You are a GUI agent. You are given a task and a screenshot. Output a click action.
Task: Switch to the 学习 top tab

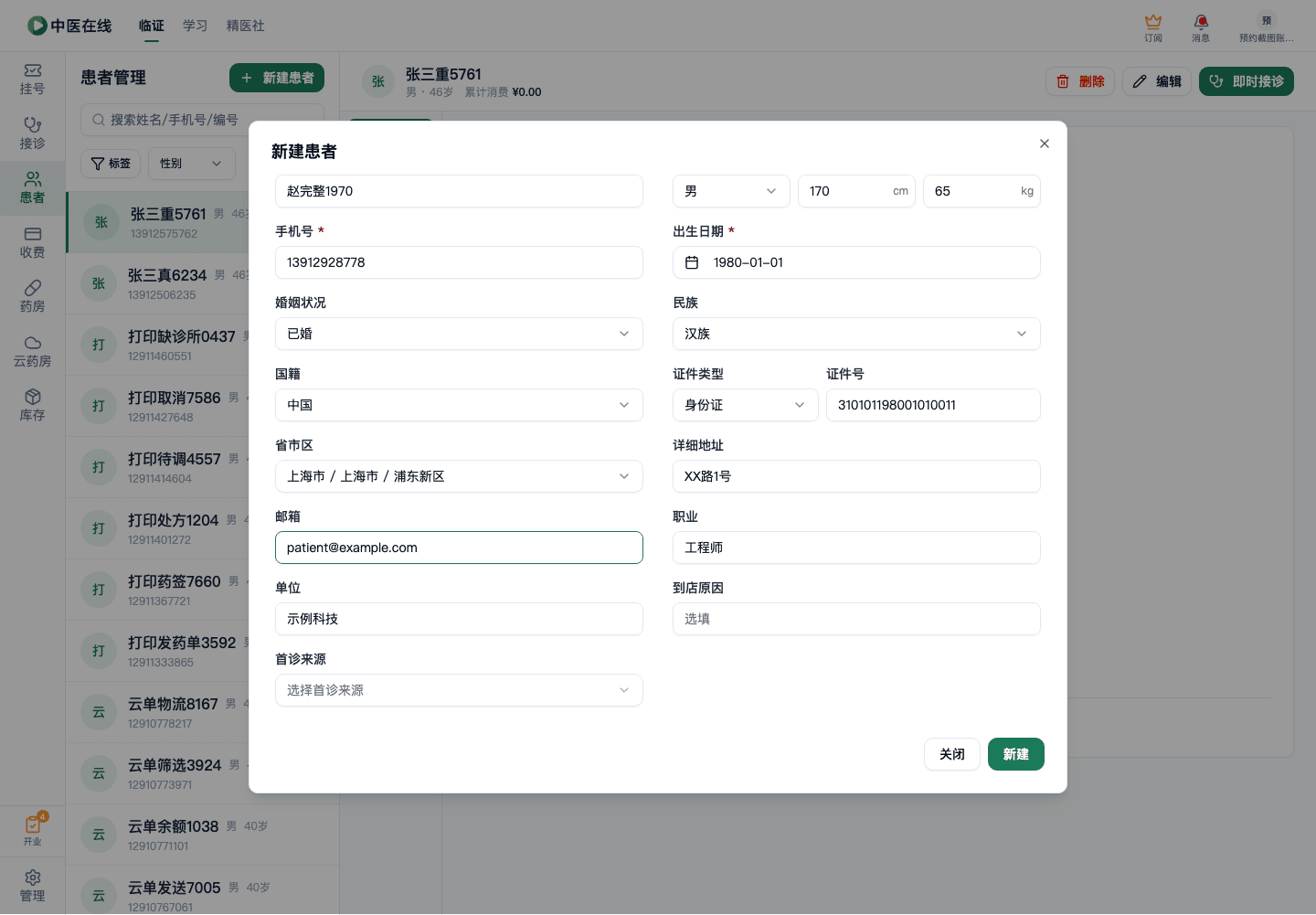pos(195,26)
